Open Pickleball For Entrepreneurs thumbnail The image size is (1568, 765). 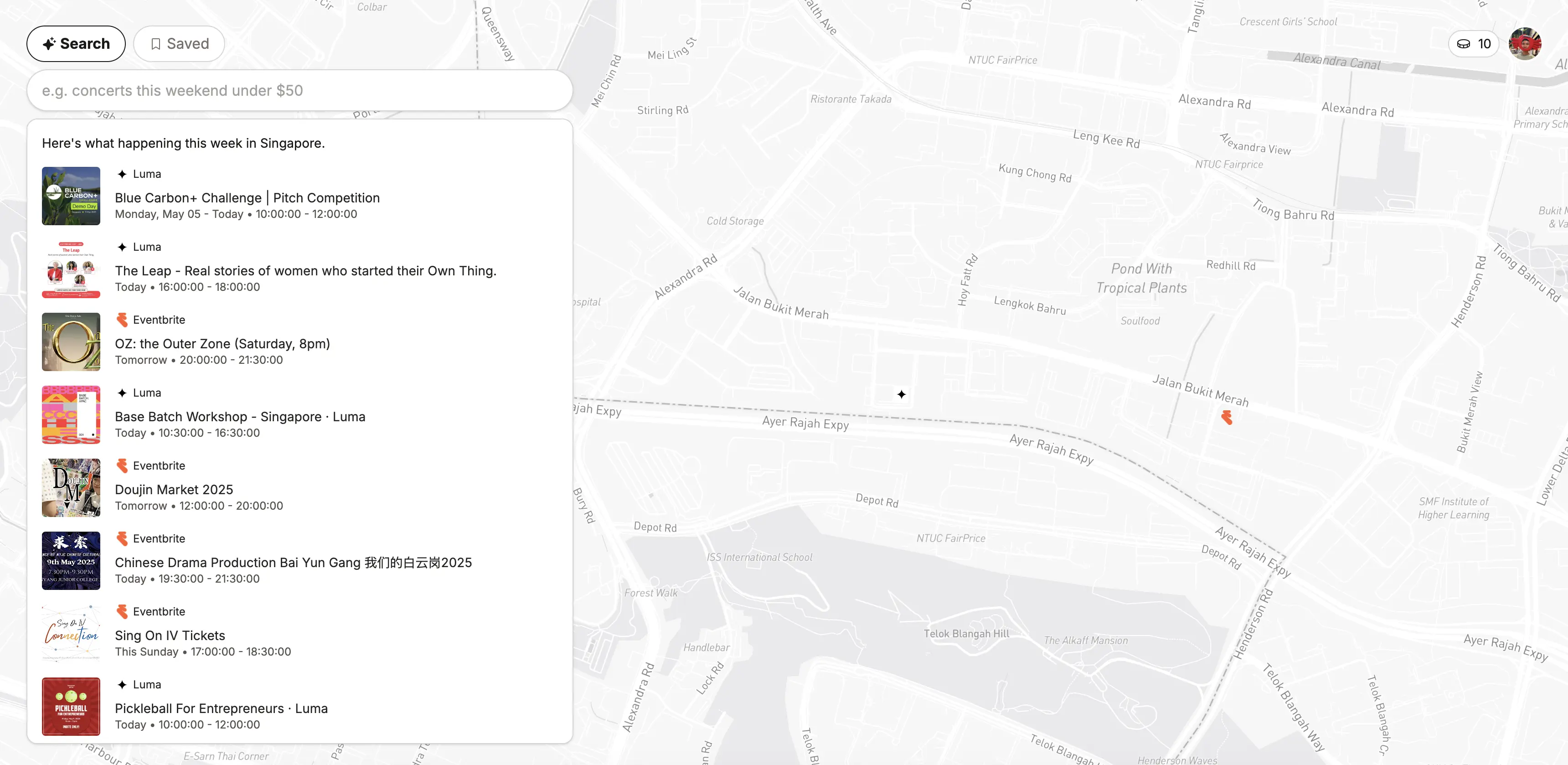[x=71, y=707]
